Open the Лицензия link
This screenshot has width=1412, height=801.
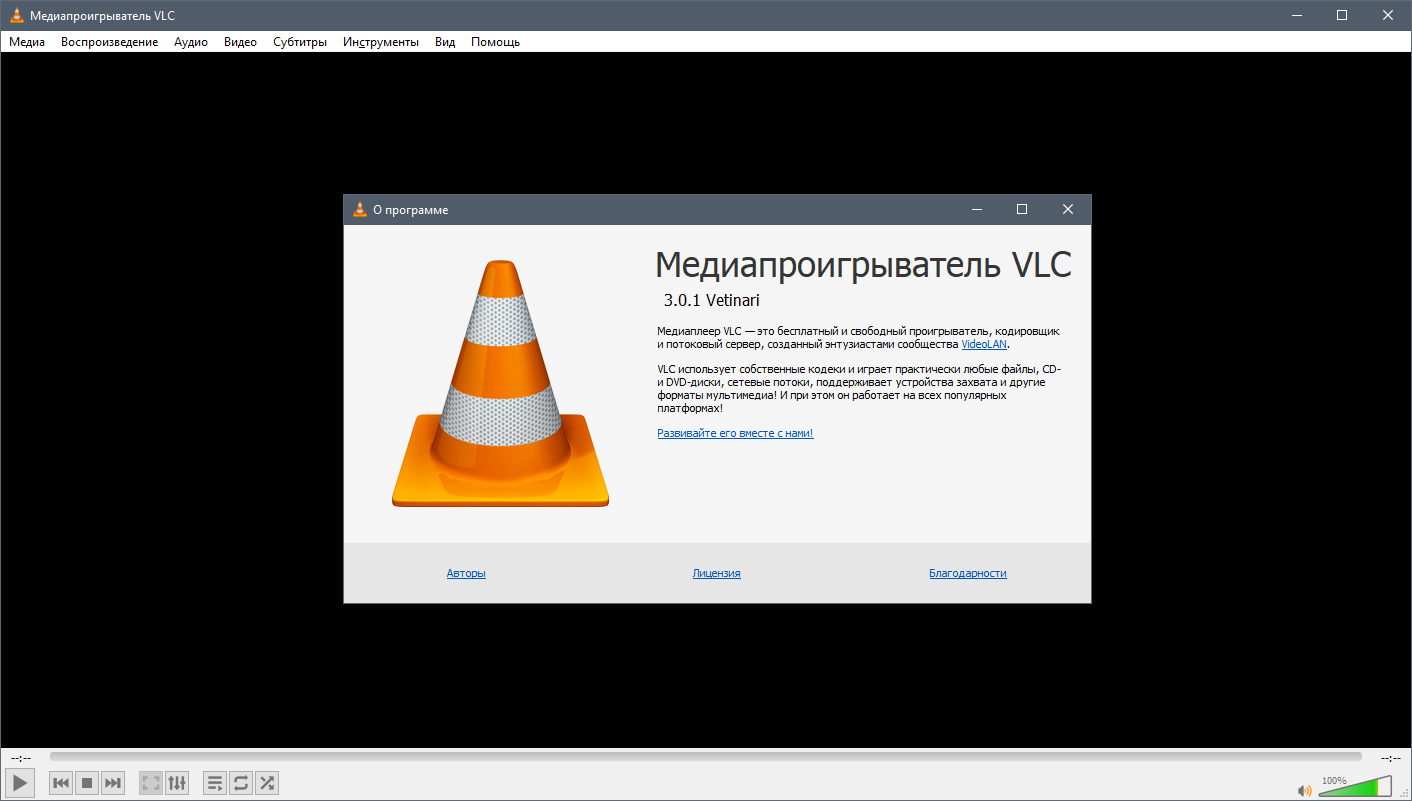click(716, 573)
